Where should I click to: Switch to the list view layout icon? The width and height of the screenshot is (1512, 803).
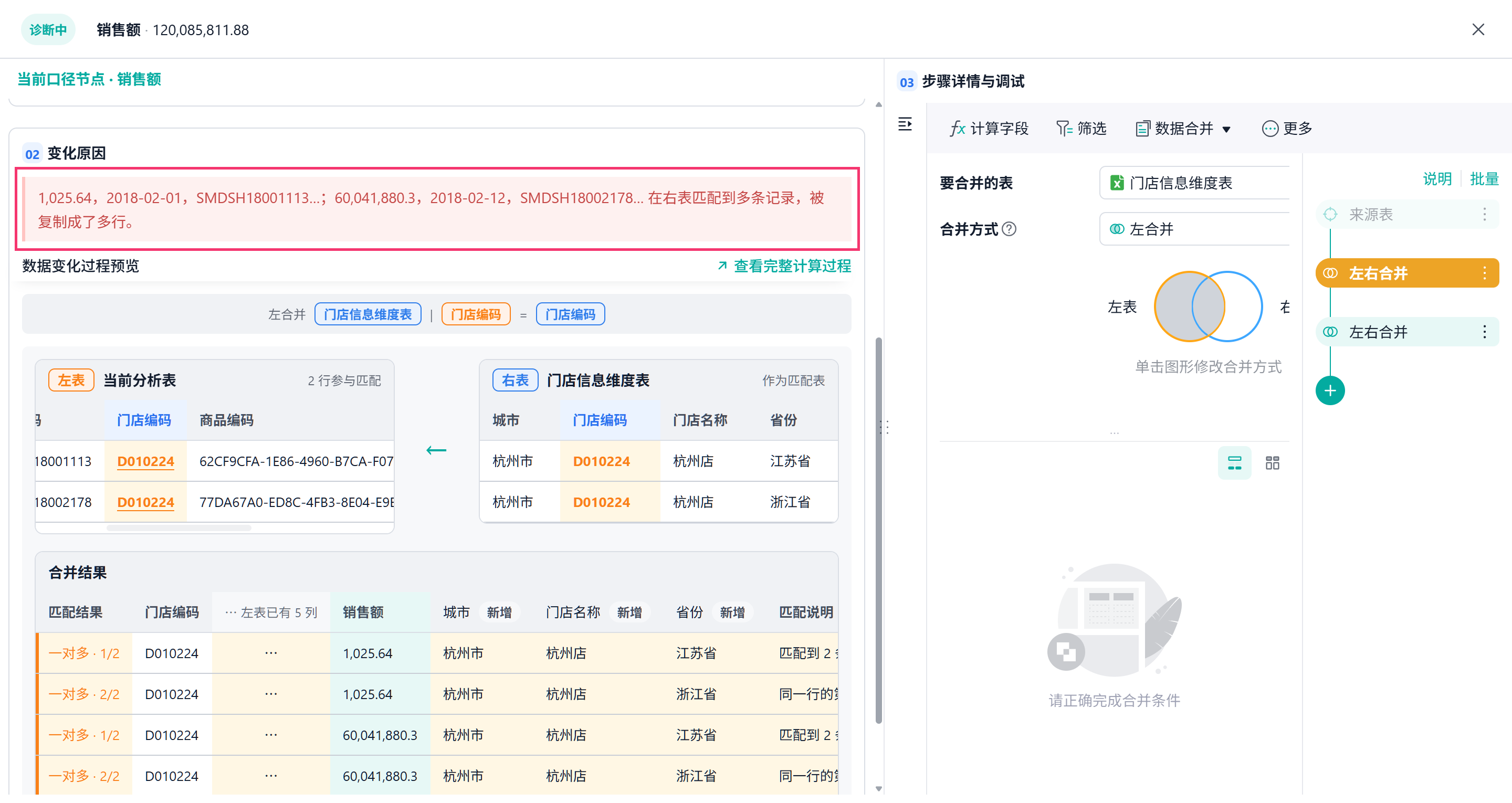[x=1234, y=462]
